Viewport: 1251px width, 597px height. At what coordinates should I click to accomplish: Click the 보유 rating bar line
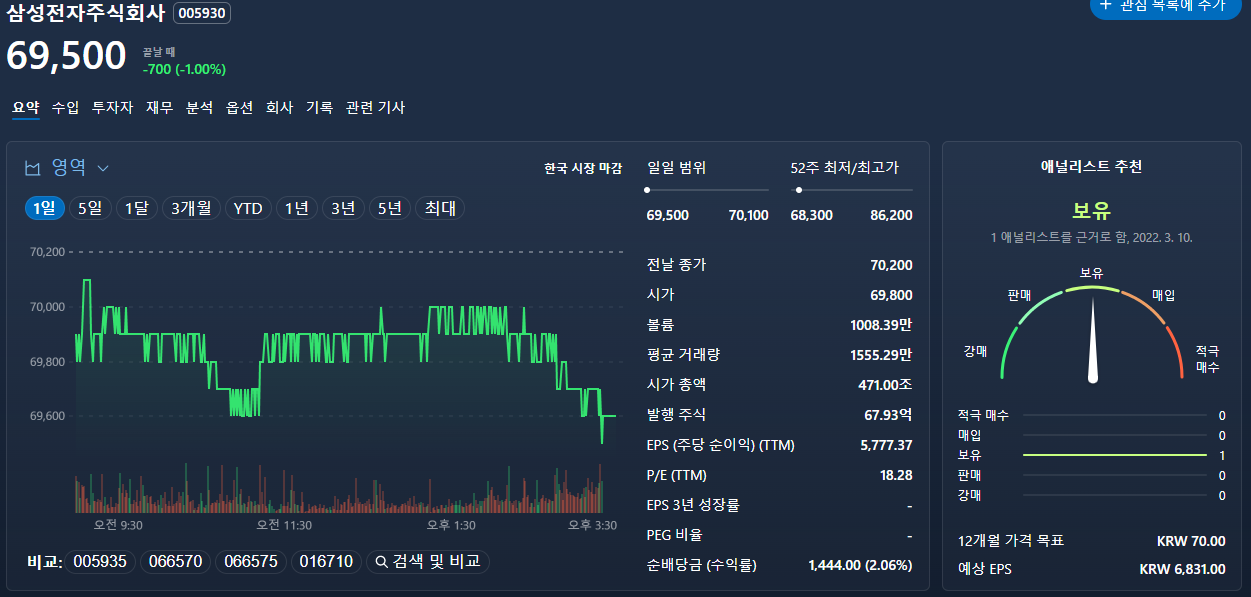(x=1115, y=455)
